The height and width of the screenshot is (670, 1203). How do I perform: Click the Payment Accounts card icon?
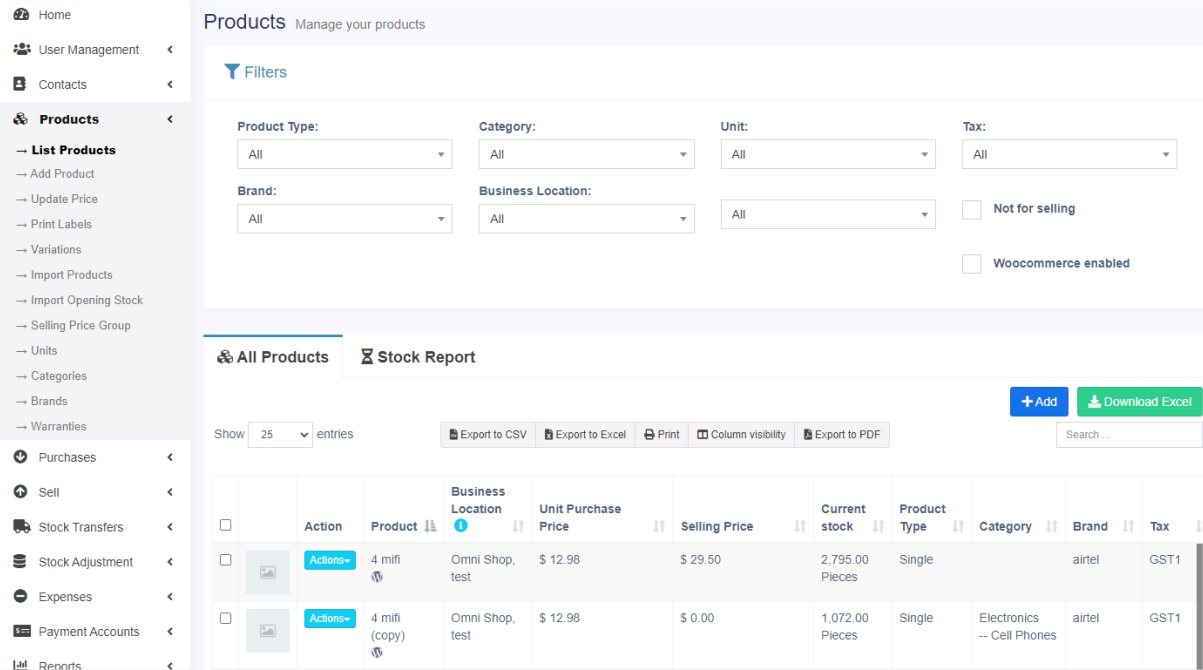click(x=21, y=632)
